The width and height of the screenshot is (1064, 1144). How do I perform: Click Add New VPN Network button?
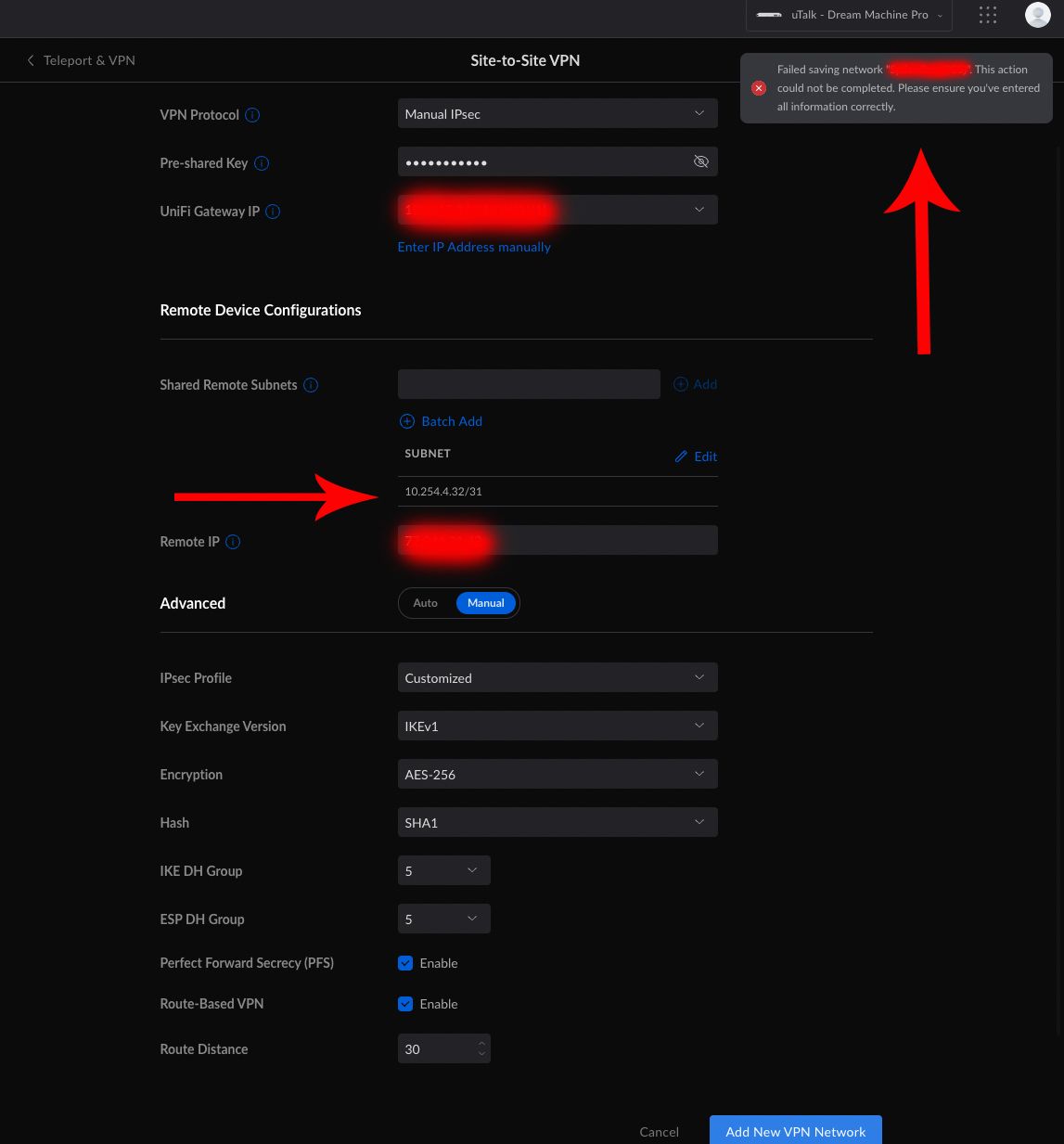pos(795,1131)
